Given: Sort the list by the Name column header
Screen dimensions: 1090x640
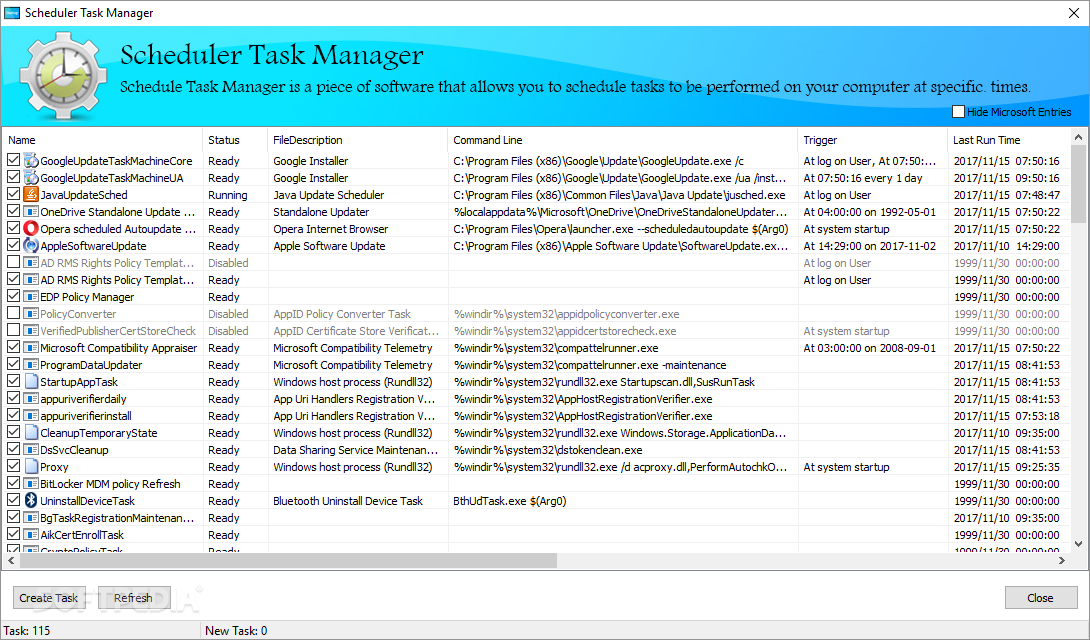Looking at the screenshot, I should 103,140.
